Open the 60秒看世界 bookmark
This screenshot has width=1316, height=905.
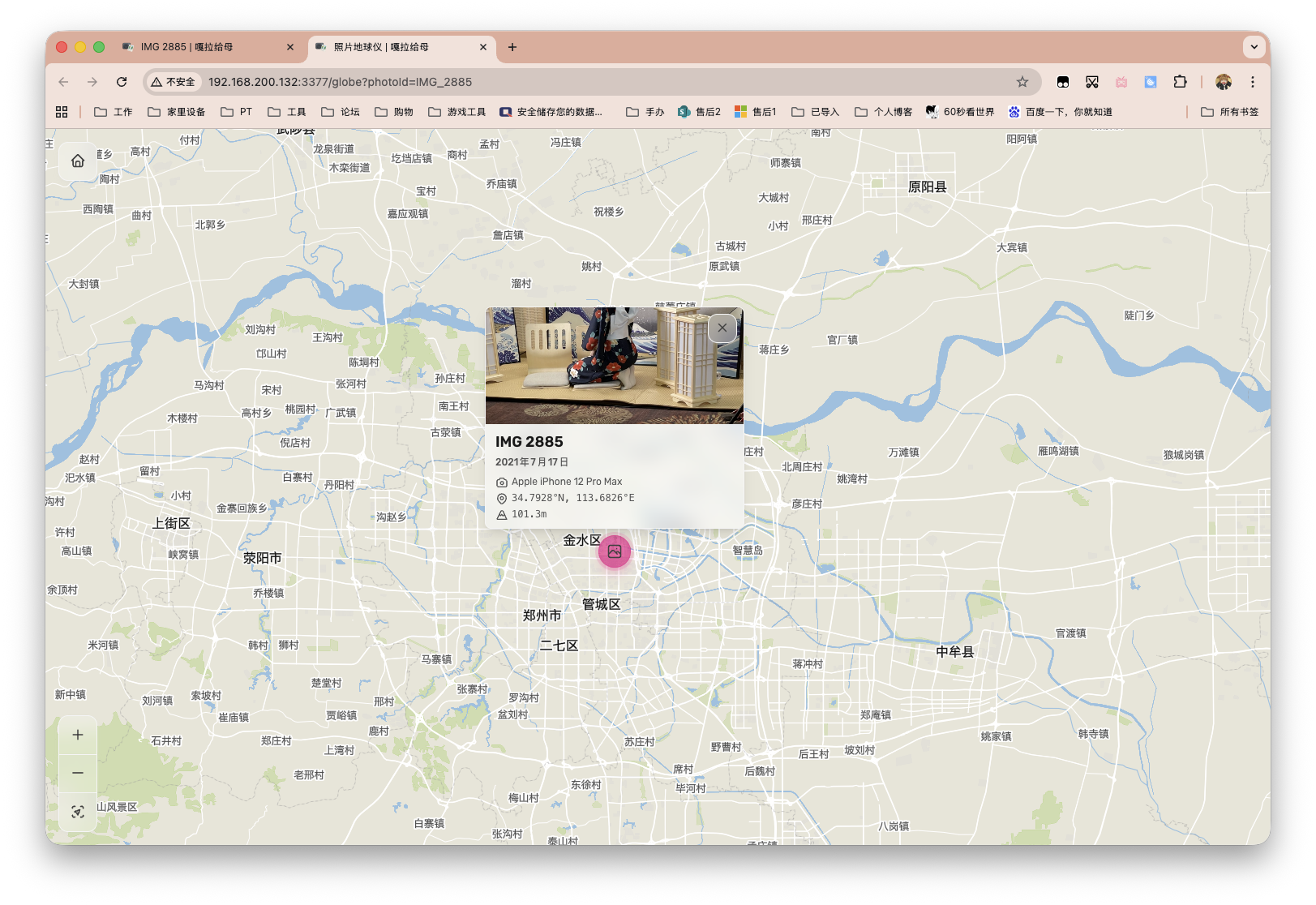(960, 112)
